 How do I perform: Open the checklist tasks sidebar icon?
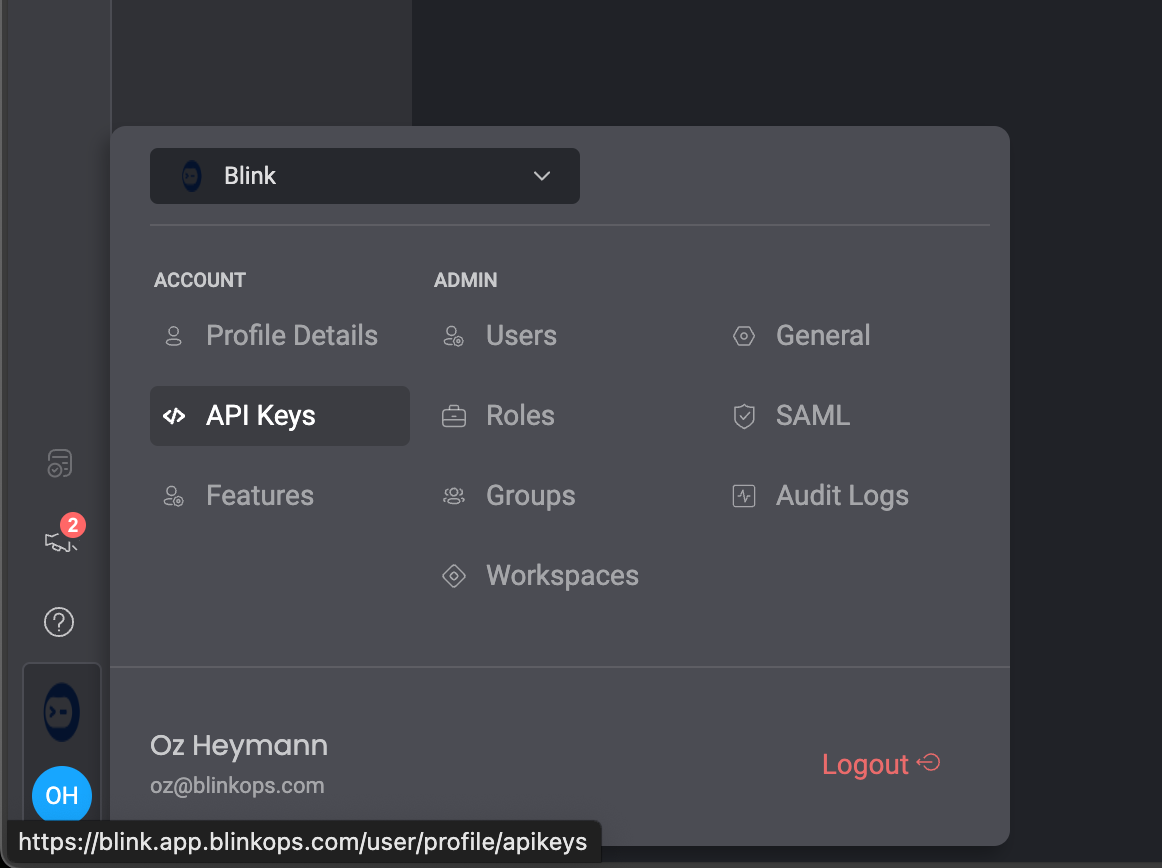(59, 463)
